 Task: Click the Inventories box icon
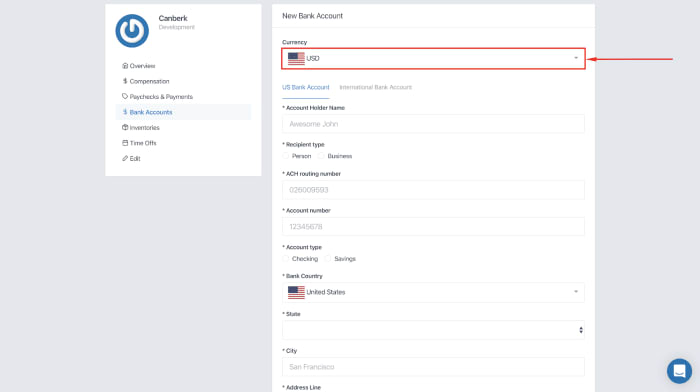click(125, 127)
